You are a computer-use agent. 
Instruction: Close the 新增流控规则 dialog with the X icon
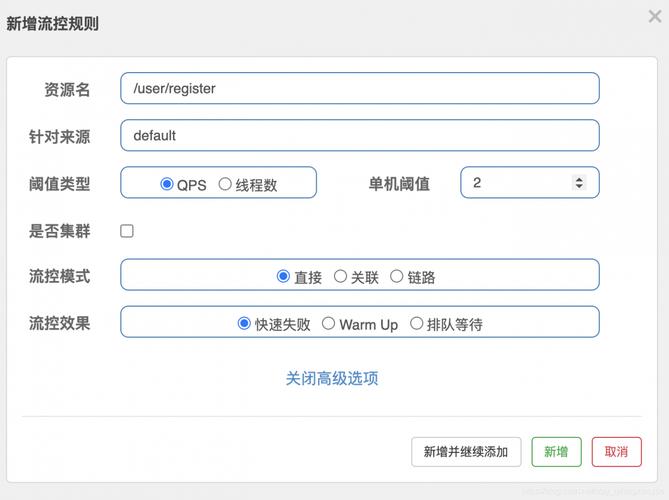point(654,17)
